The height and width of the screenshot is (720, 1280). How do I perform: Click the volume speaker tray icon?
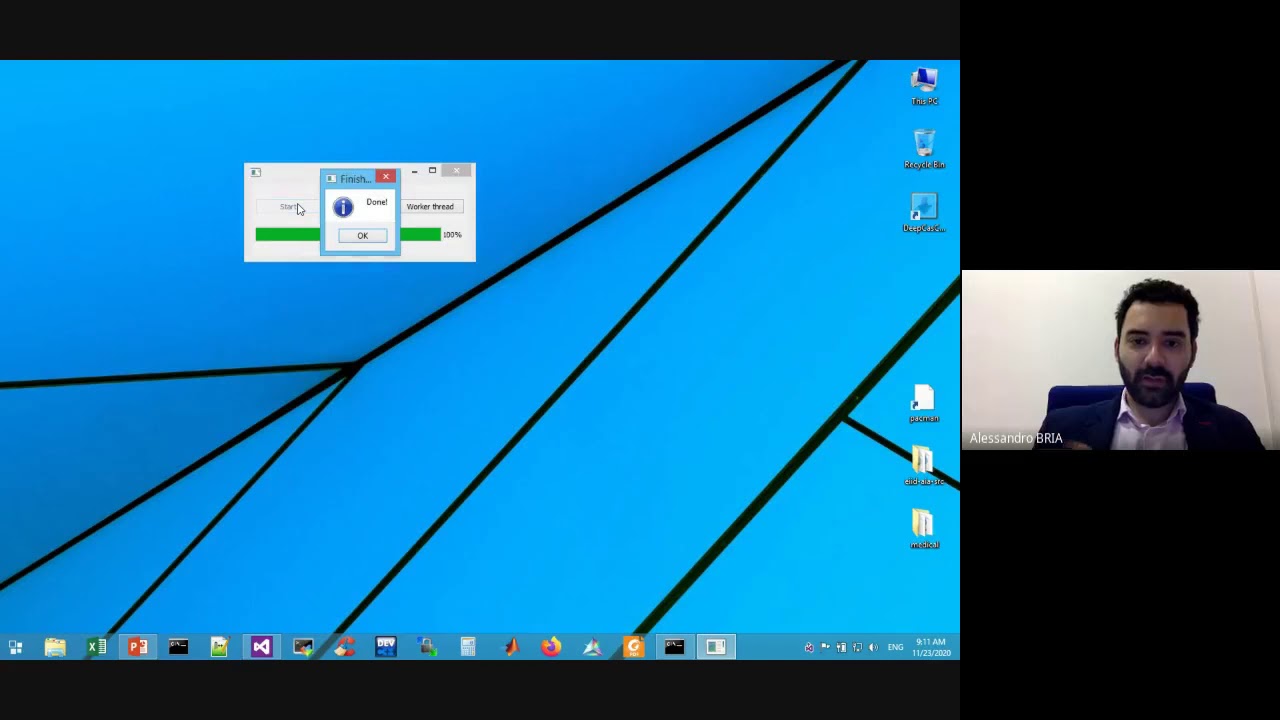pos(873,648)
